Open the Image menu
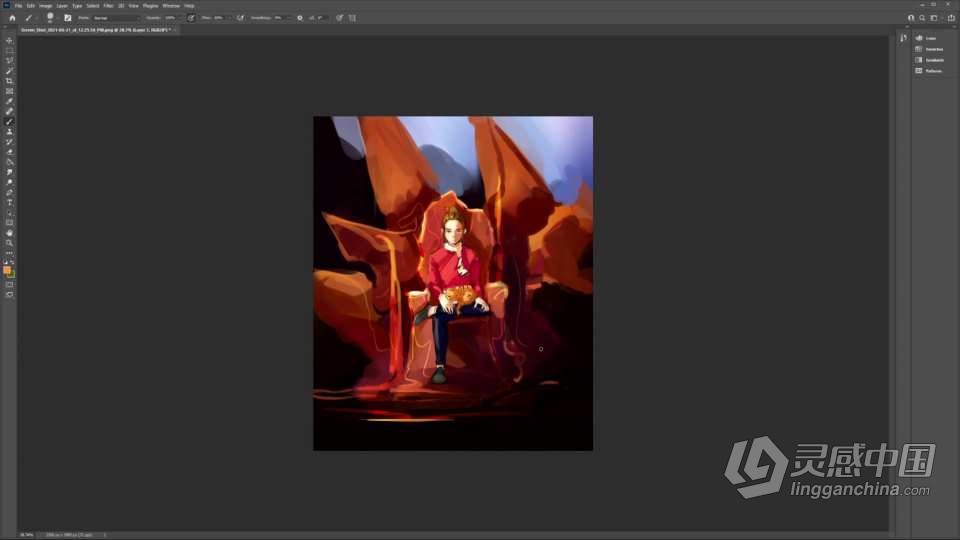Screen dimensions: 960x540 pos(45,6)
